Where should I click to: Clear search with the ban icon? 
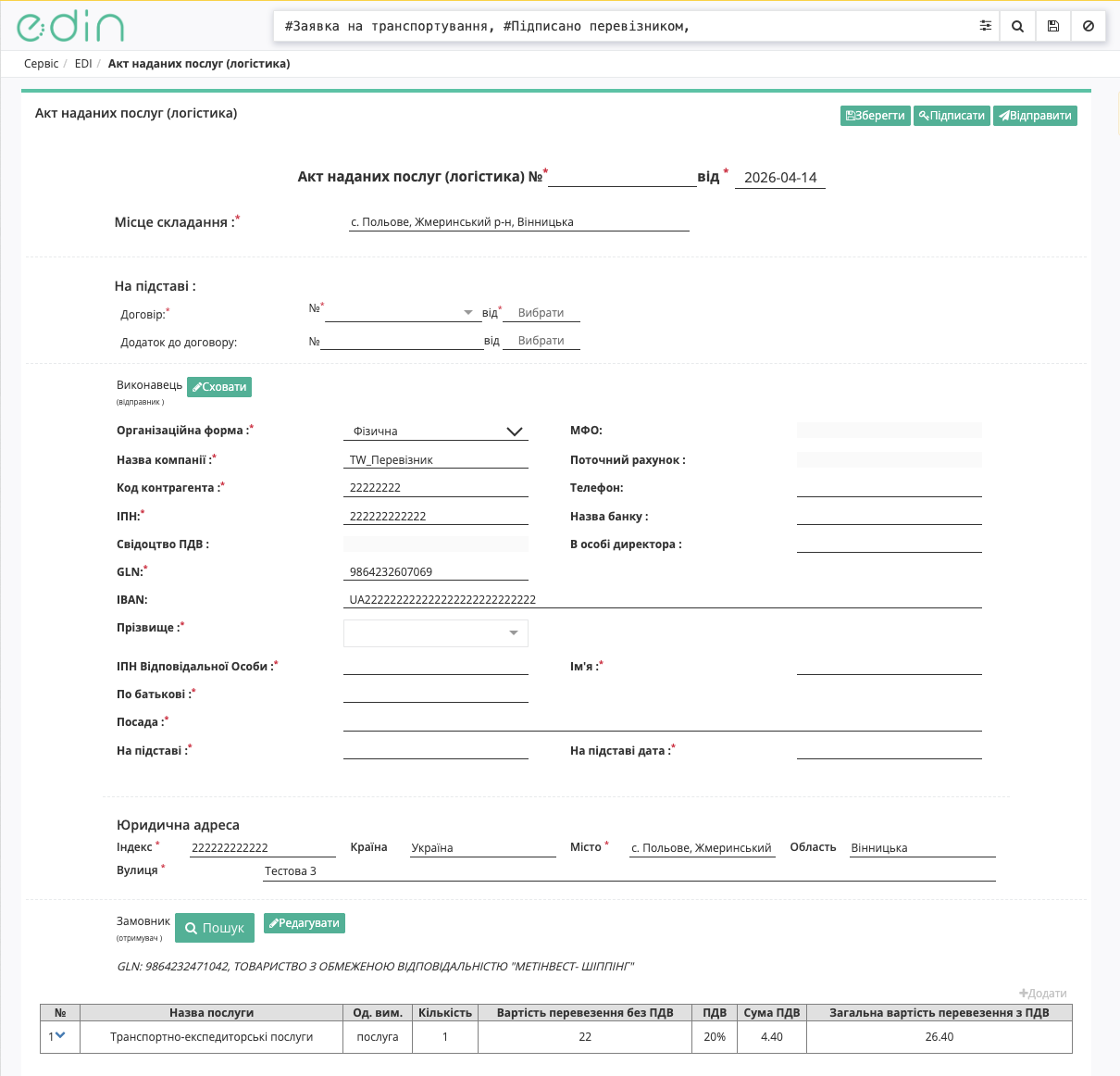coord(1089,26)
